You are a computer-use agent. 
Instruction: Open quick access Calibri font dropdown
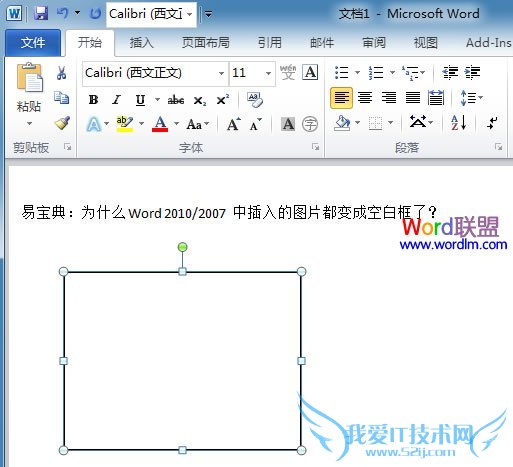coord(189,14)
